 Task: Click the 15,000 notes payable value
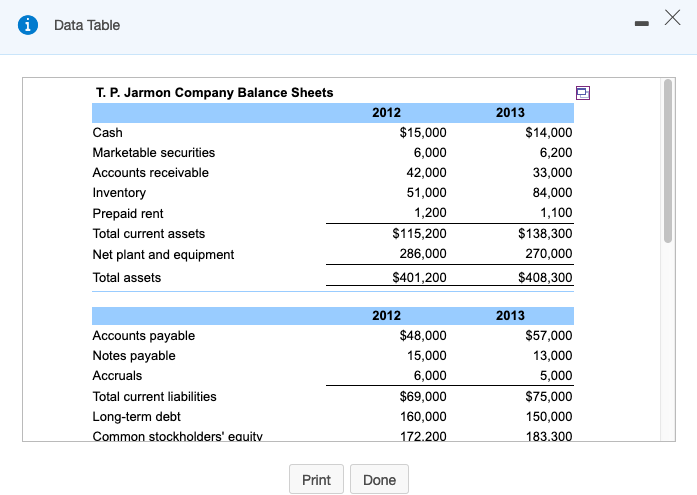(426, 355)
